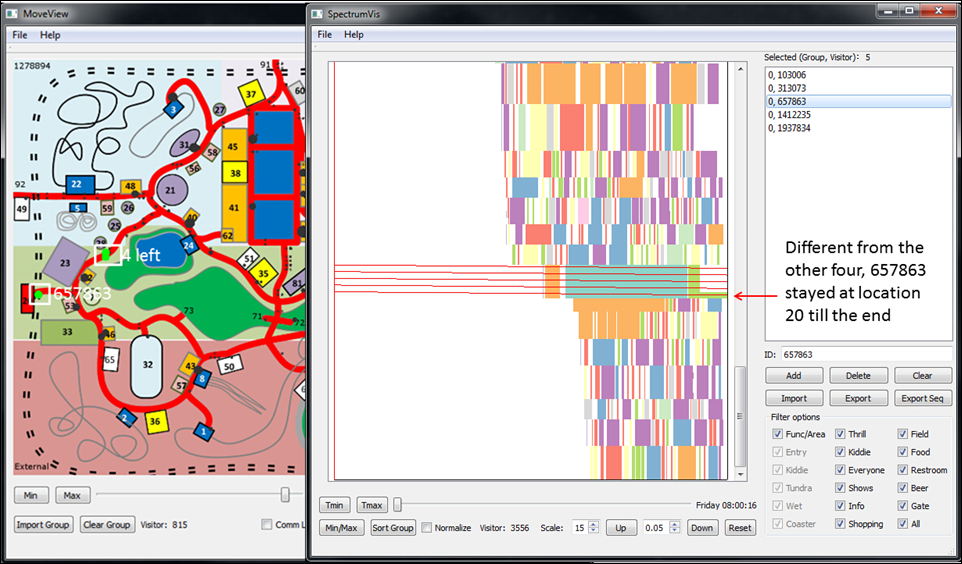Open Help menu in MoveView window
Image resolution: width=962 pixels, height=564 pixels.
50,35
